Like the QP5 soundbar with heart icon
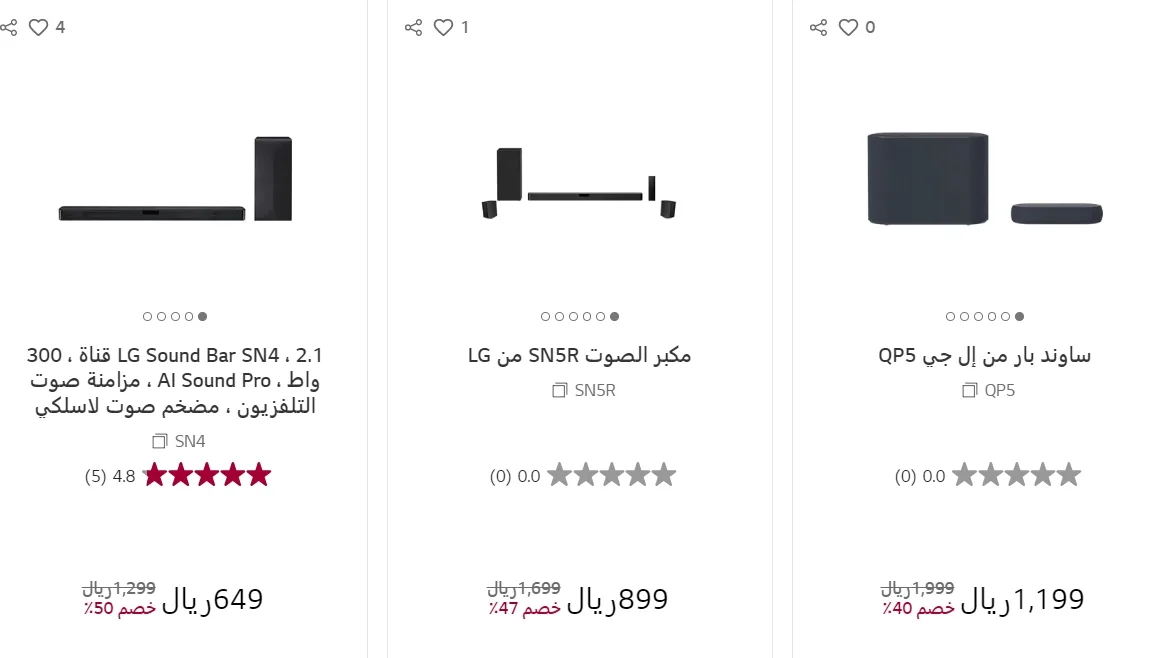Viewport: 1168px width, 658px height. 848,28
